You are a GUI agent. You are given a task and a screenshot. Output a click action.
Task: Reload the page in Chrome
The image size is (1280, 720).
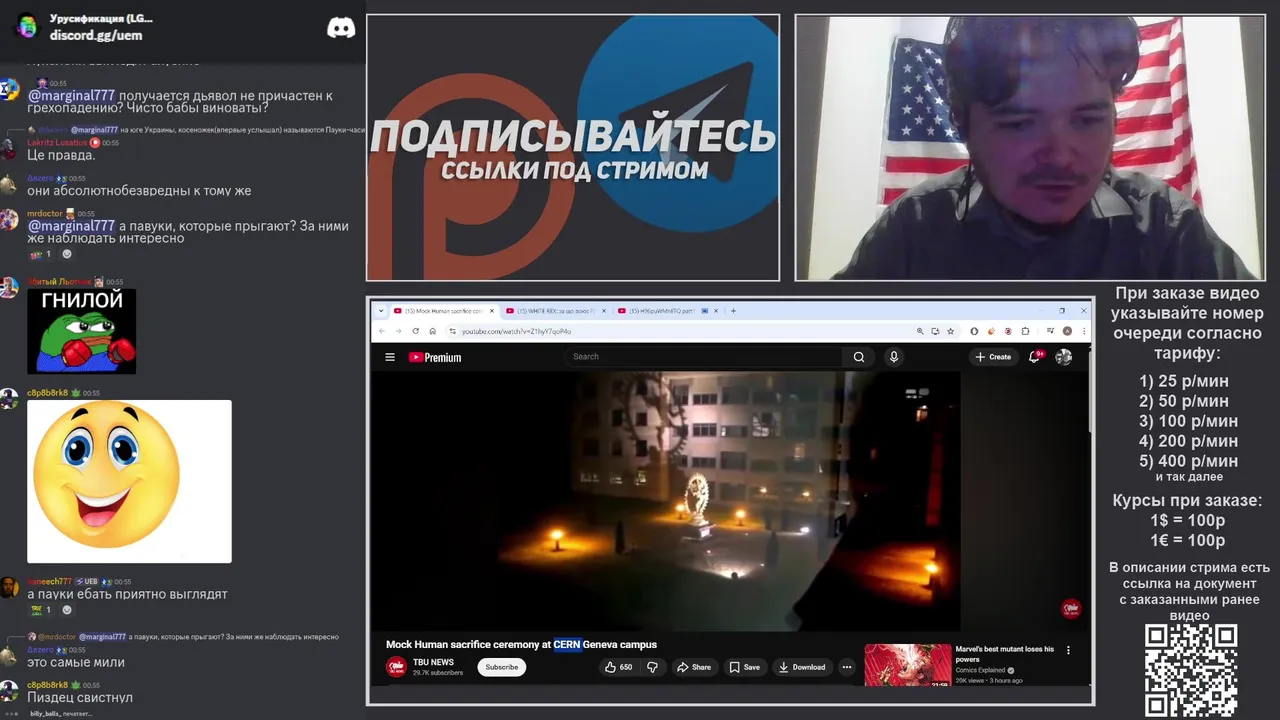tap(415, 331)
